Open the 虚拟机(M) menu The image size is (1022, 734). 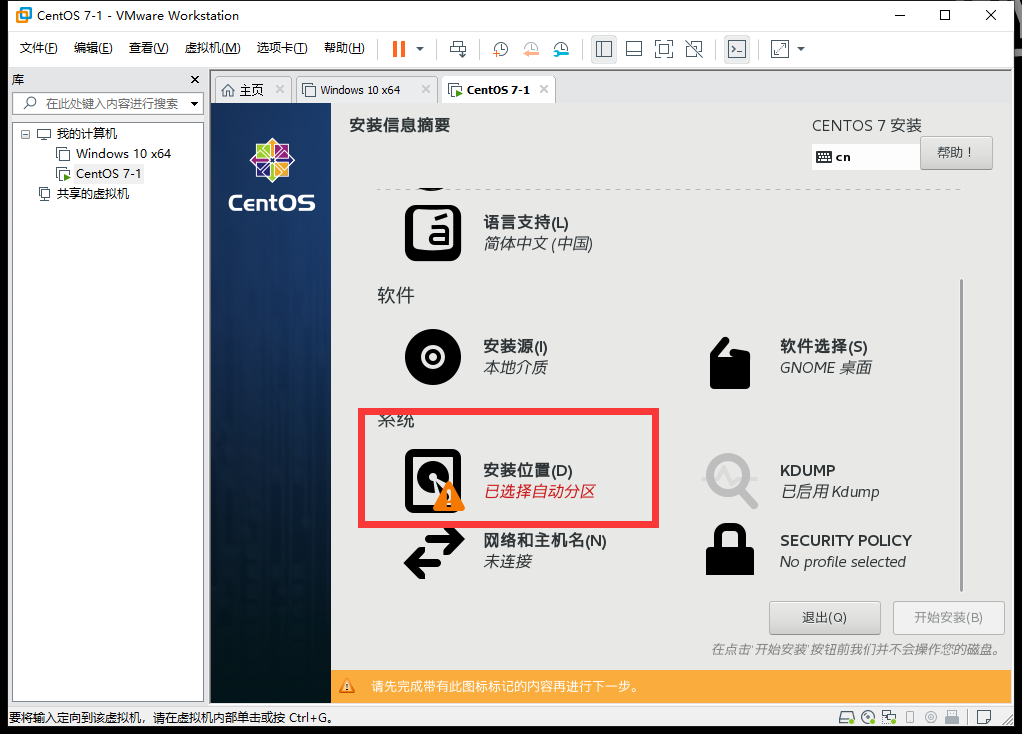coord(212,48)
